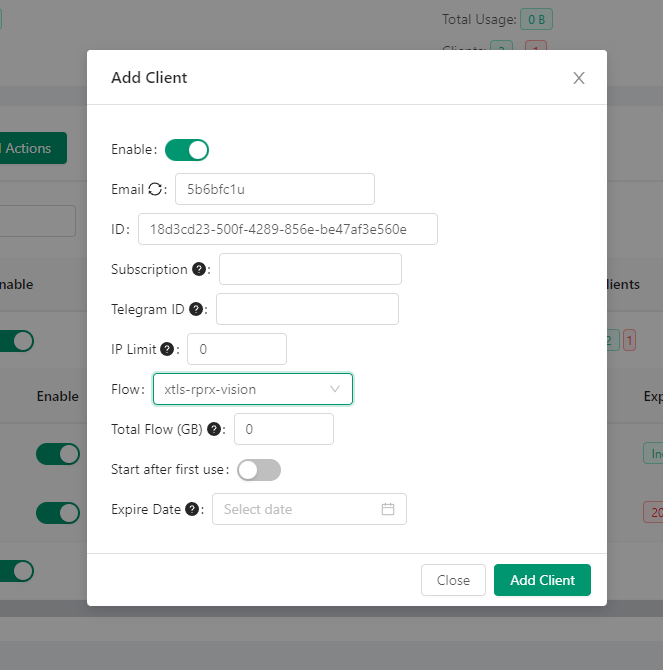Click the calendar icon in date field
The height and width of the screenshot is (670, 663).
[x=388, y=509]
